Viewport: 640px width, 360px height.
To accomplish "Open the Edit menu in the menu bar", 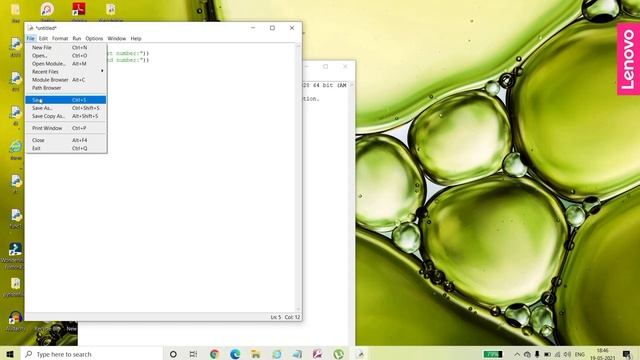I will [43, 38].
